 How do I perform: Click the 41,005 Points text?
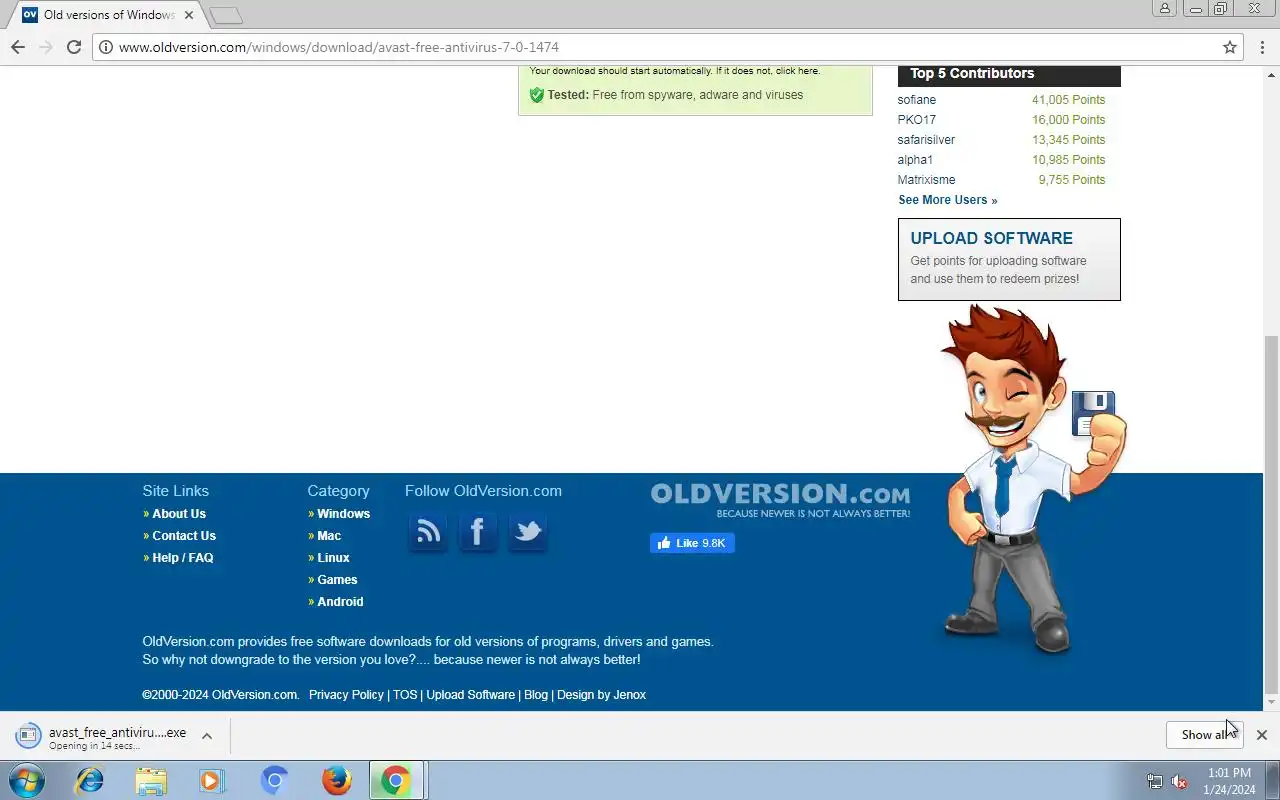(x=1069, y=100)
